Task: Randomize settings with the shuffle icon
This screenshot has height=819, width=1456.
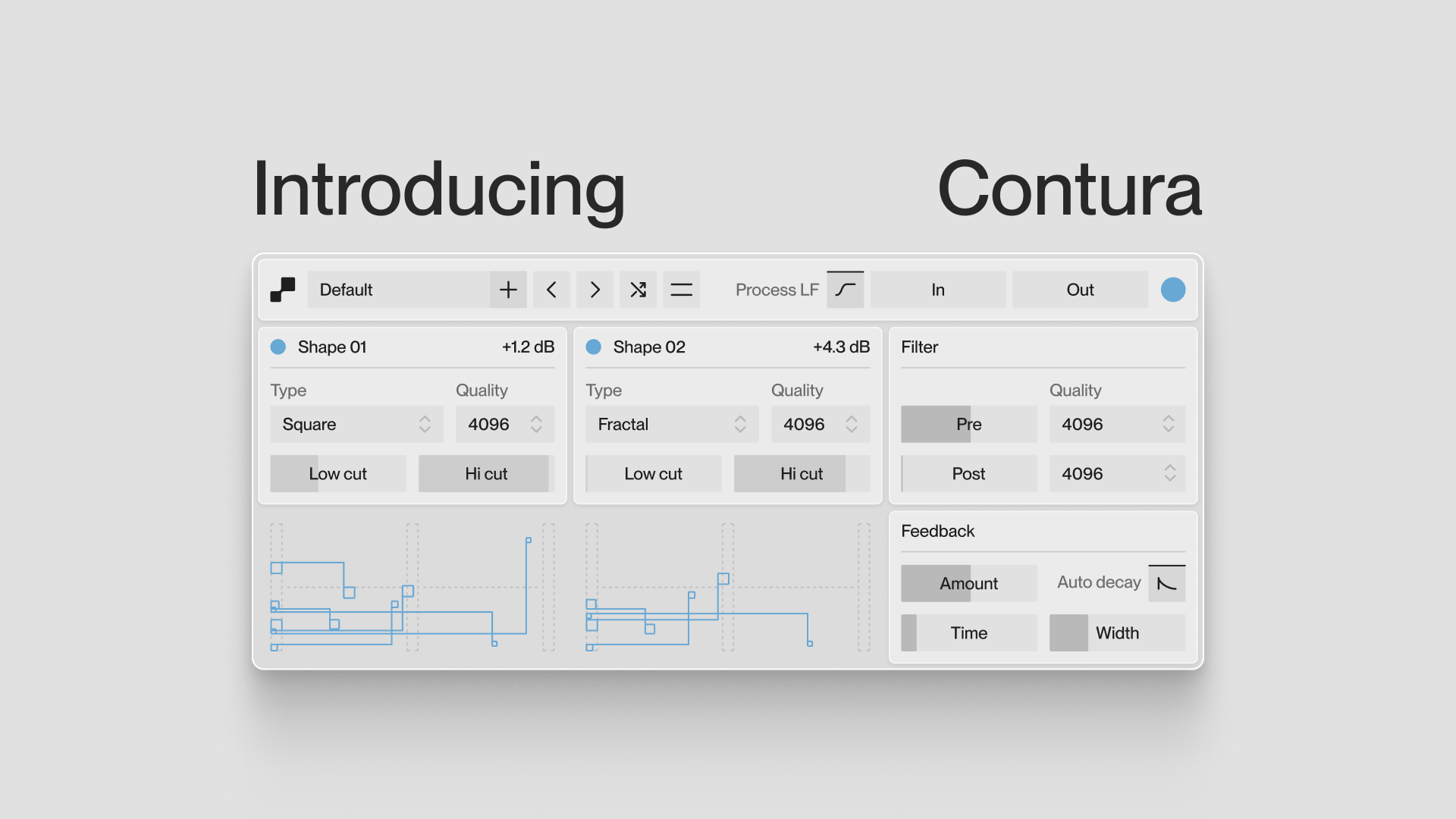Action: (x=638, y=290)
